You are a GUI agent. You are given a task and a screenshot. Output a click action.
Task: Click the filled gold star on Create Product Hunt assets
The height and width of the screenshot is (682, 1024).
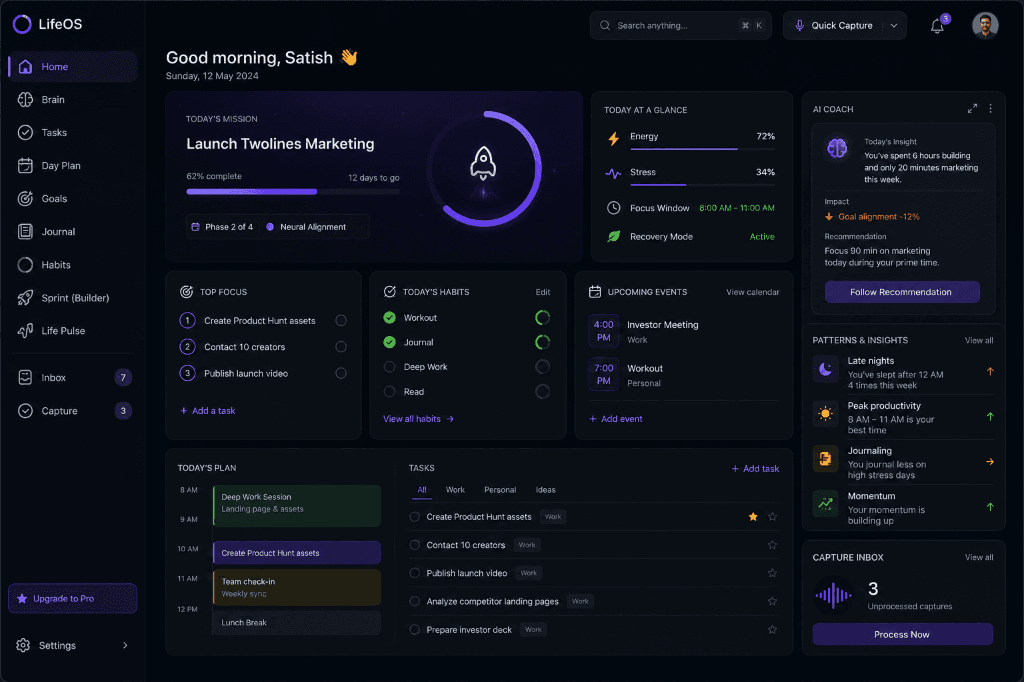pos(753,517)
